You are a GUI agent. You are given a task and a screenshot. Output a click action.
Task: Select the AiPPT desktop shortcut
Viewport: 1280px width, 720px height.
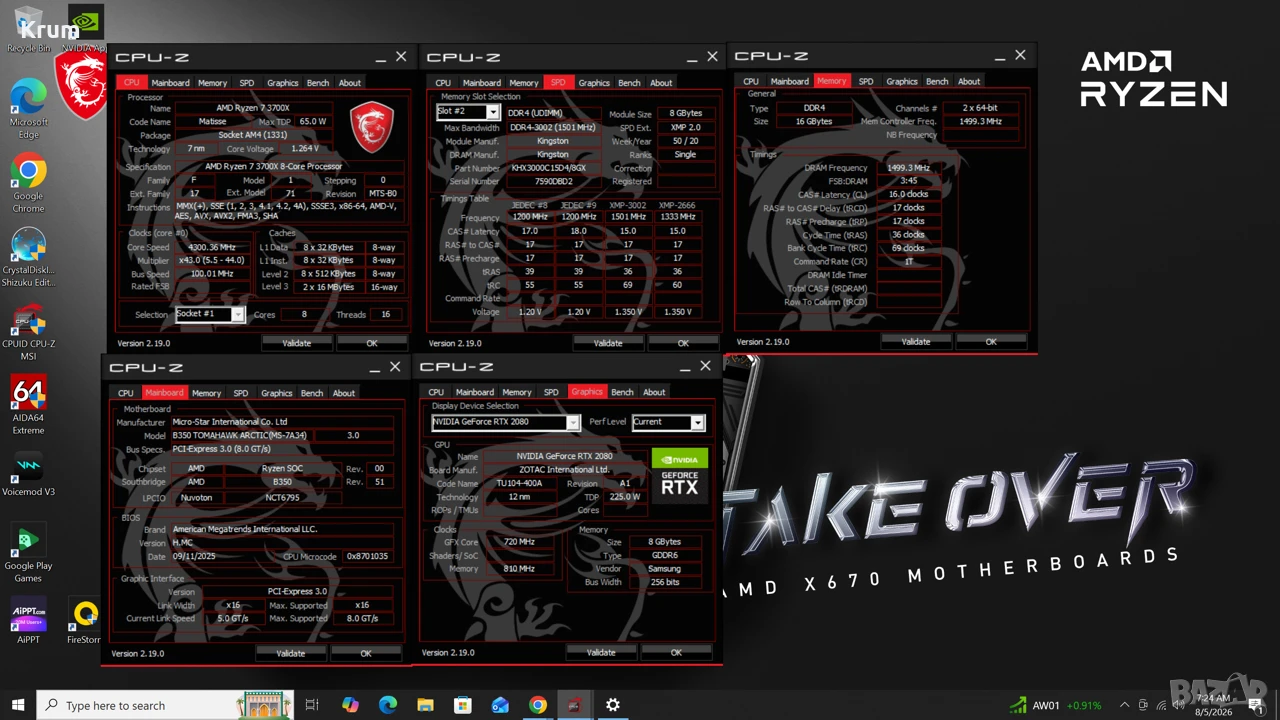click(28, 621)
